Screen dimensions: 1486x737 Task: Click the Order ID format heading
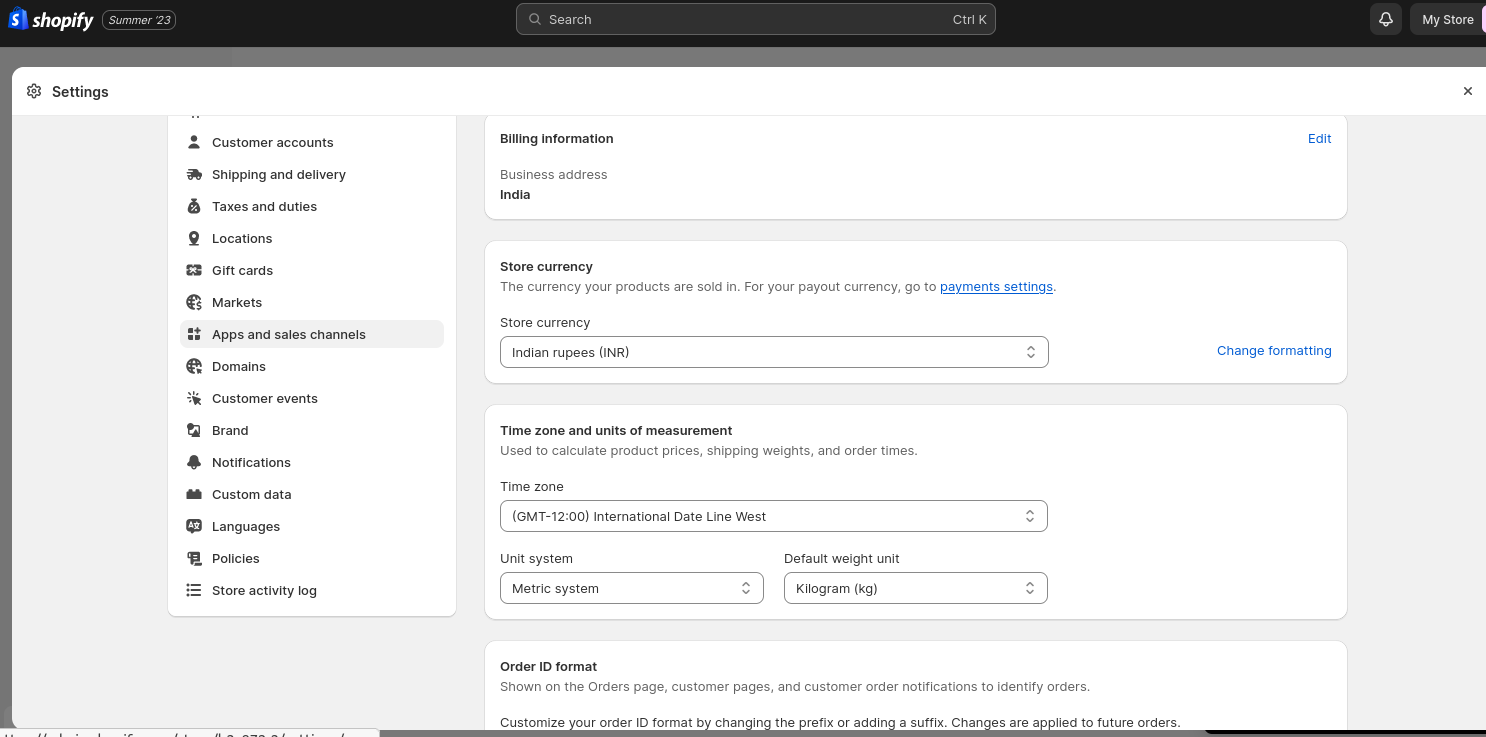[x=548, y=667]
